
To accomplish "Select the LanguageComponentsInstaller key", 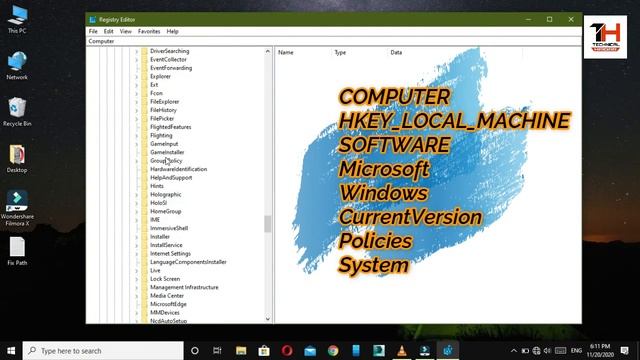I will pos(188,262).
